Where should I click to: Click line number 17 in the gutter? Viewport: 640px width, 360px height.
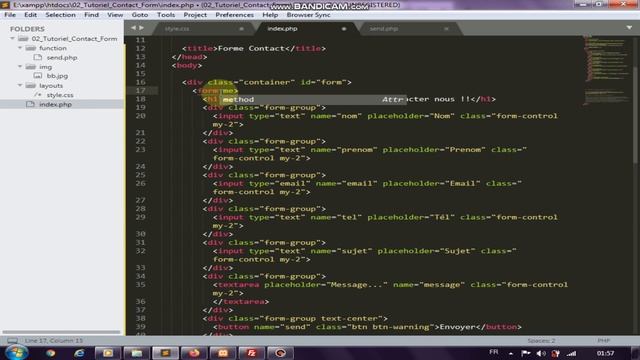coord(140,91)
